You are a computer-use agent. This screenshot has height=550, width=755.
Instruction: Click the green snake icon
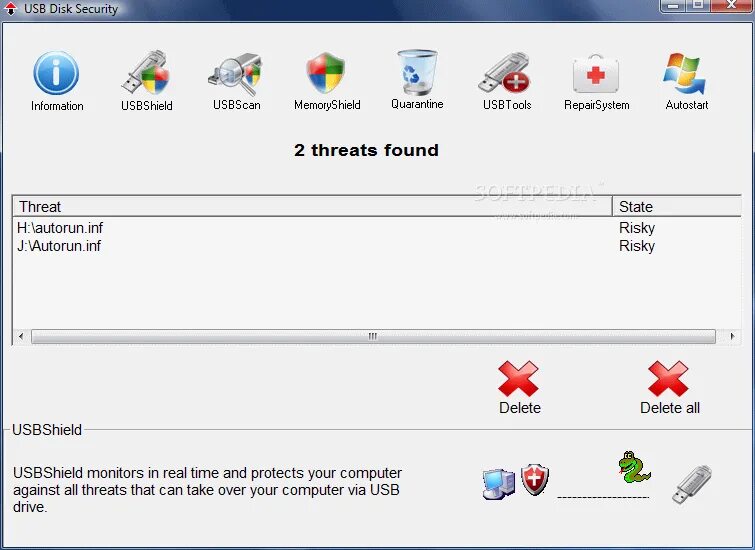634,467
